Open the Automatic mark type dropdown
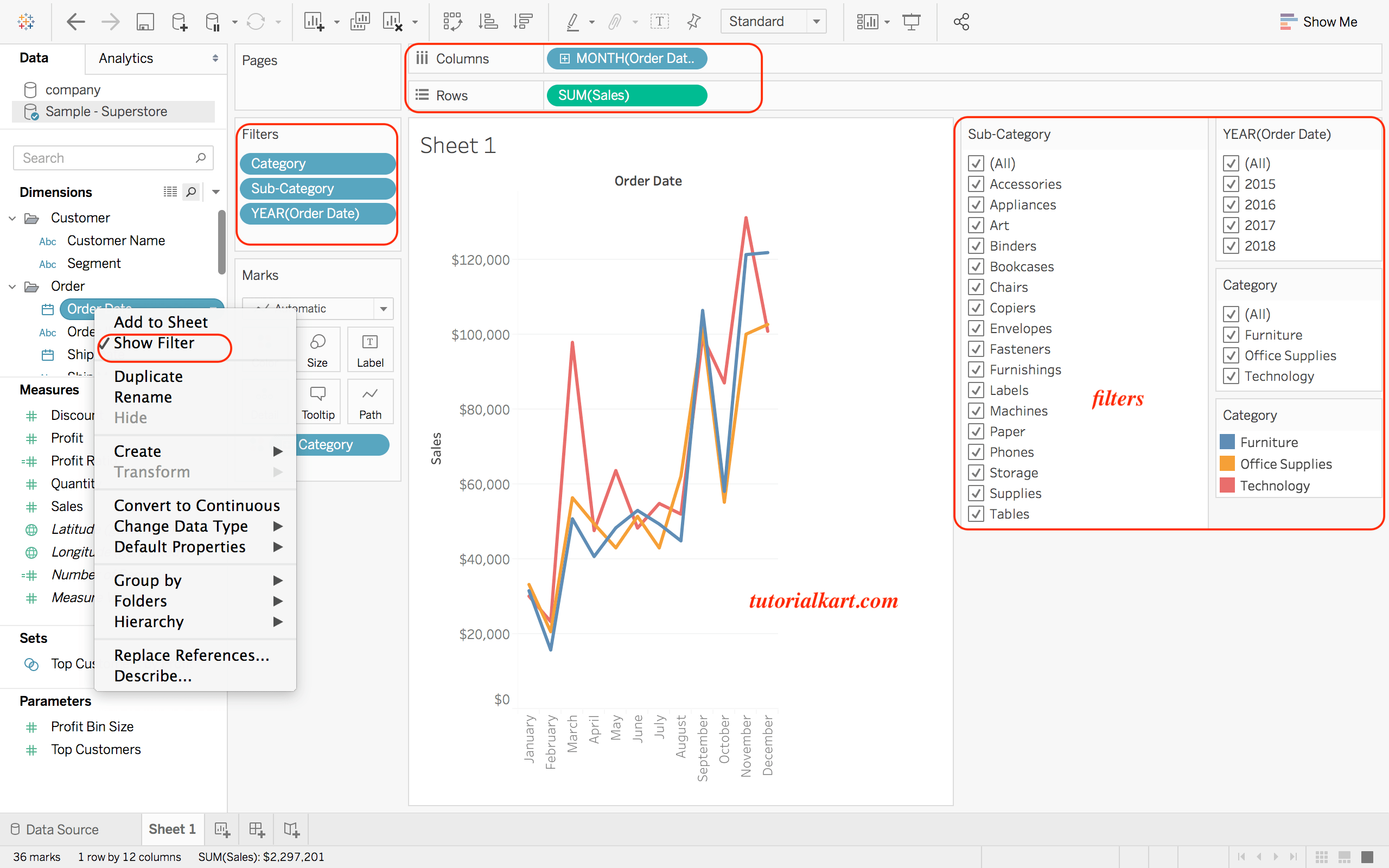1389x868 pixels. tap(383, 308)
